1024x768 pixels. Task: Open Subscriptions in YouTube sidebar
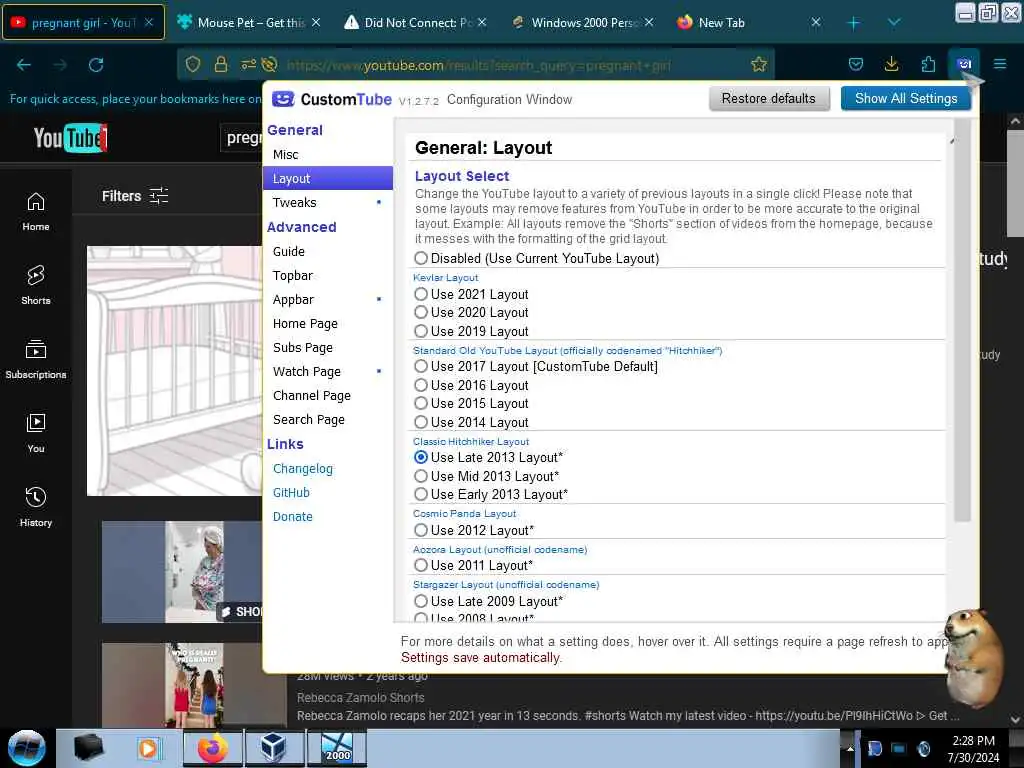click(x=36, y=359)
